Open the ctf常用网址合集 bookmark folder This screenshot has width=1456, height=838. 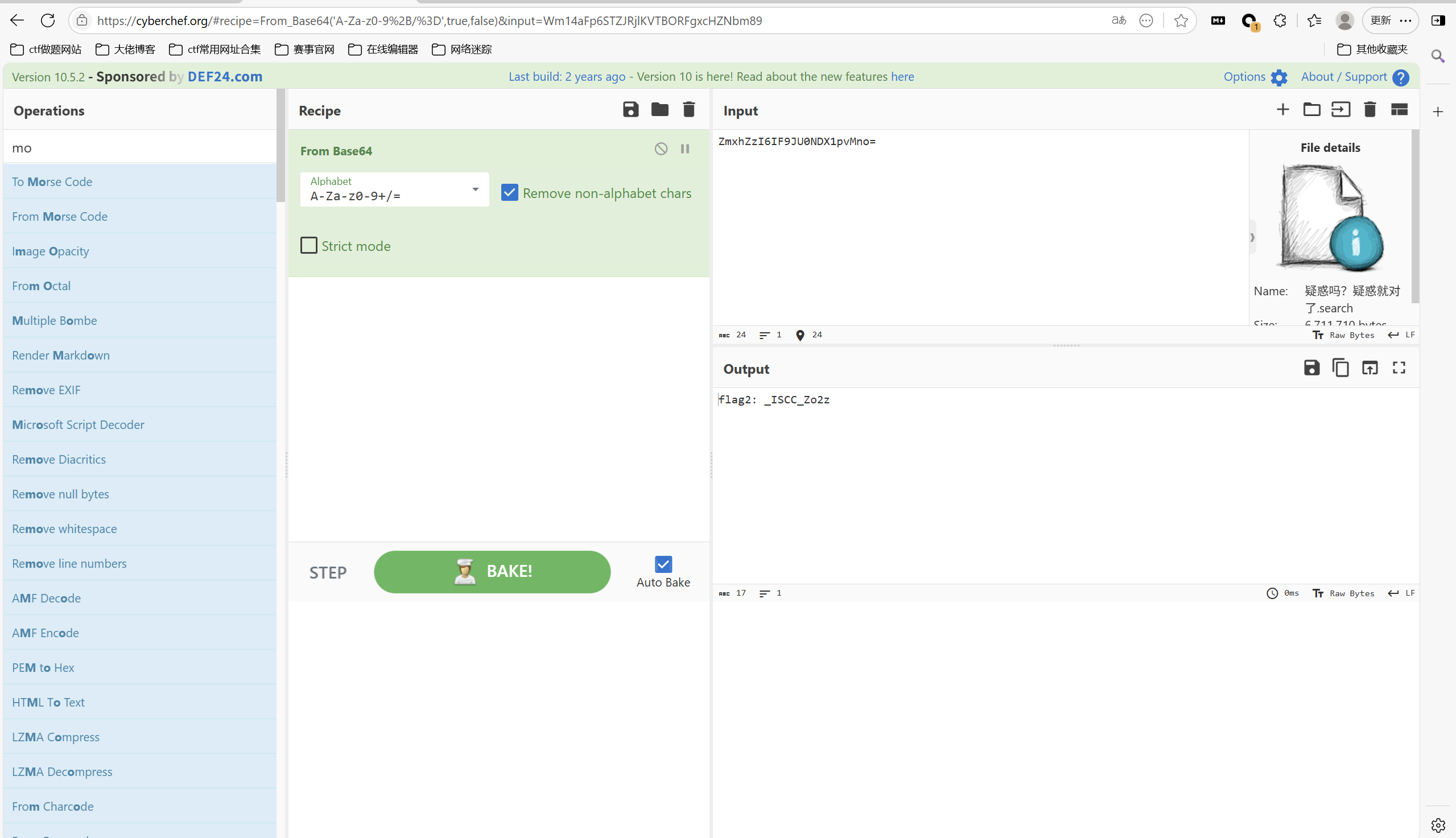(x=215, y=49)
